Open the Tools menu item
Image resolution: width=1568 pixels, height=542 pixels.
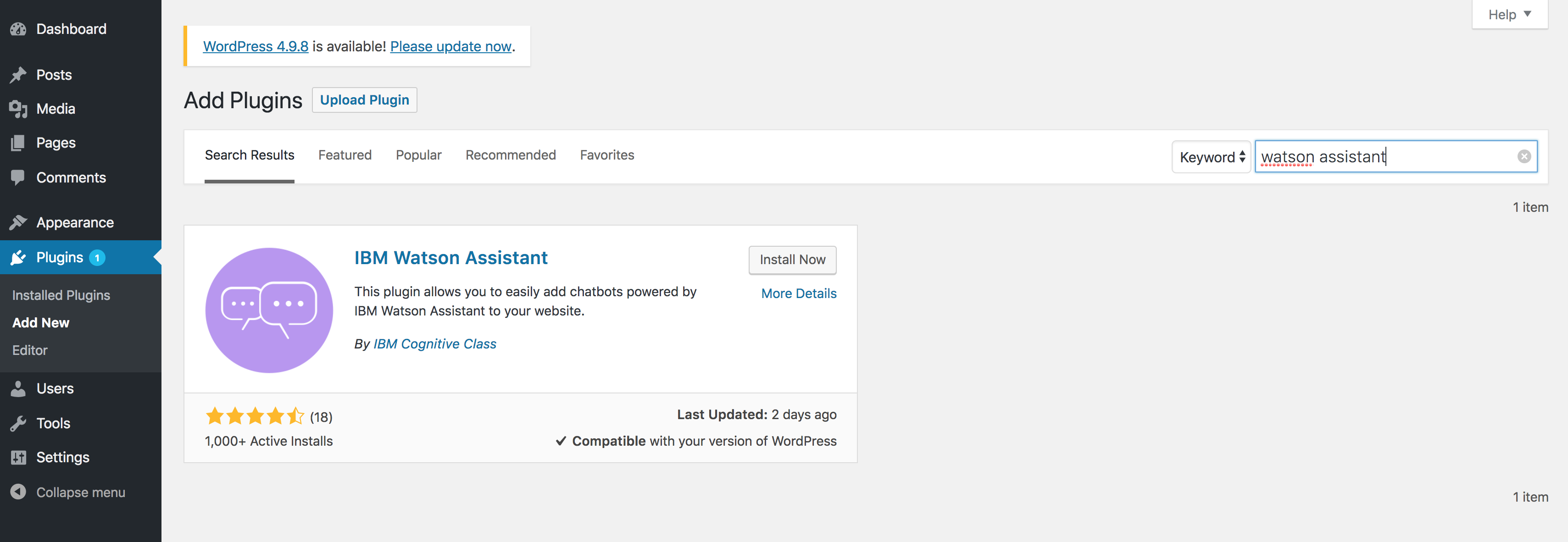tap(80, 423)
